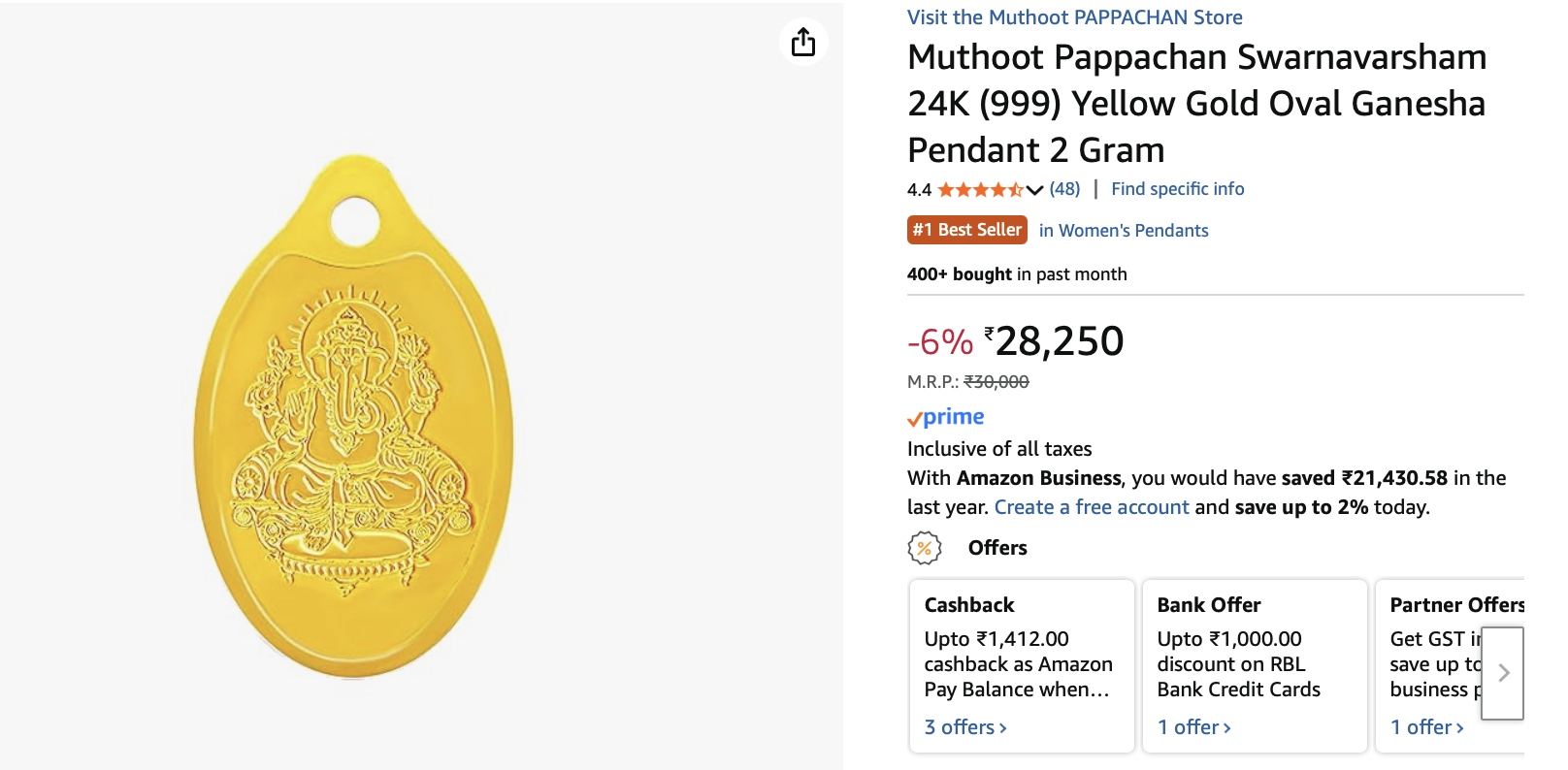This screenshot has width=1568, height=770.
Task: Click Create a free account link
Action: pos(1091,507)
